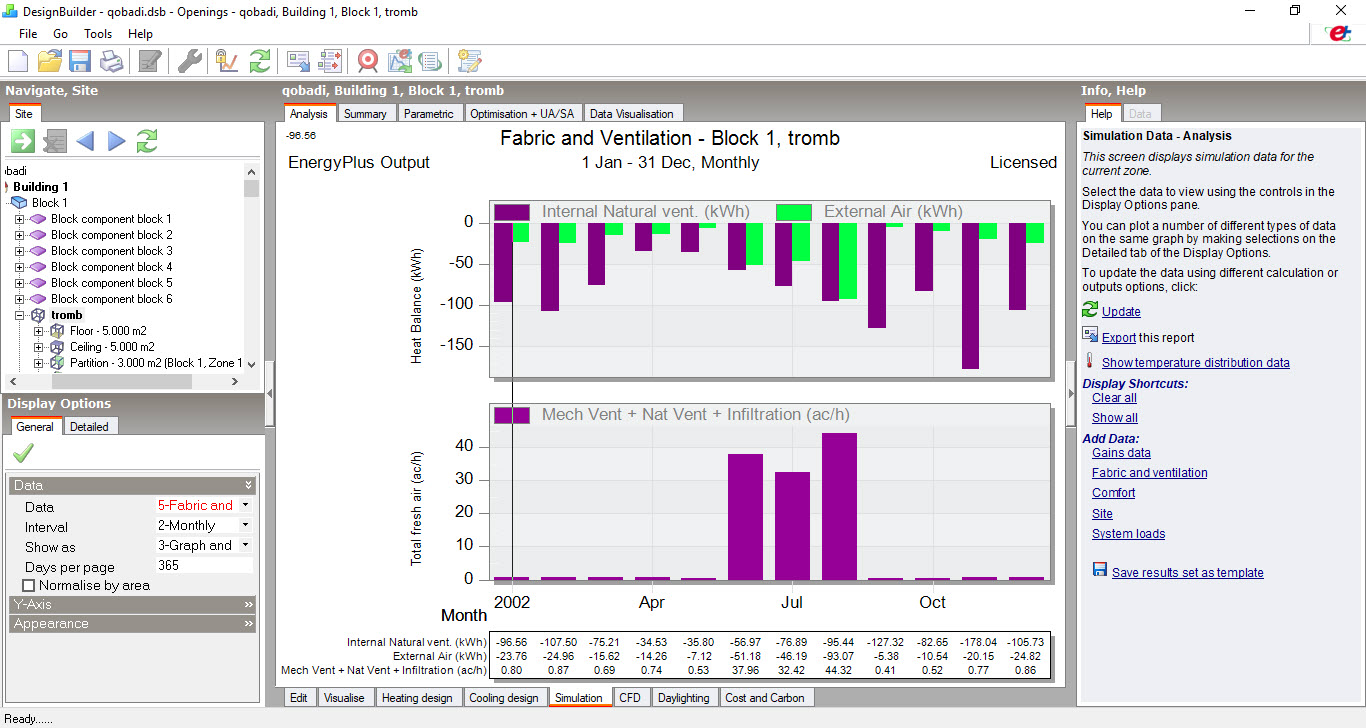This screenshot has height=728, width=1366.
Task: Open the Go menu
Action: (x=61, y=34)
